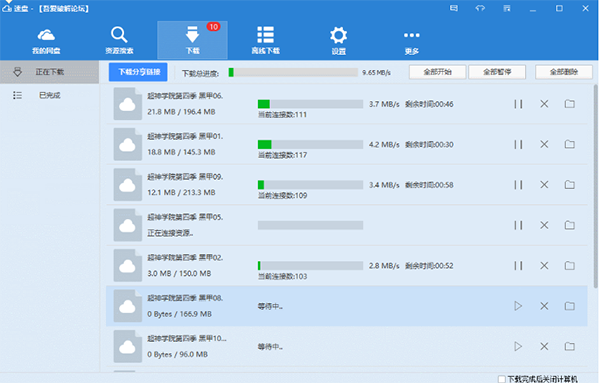Open 更多 three-dots menu
Screen dimensions: 600x383
[412, 42]
